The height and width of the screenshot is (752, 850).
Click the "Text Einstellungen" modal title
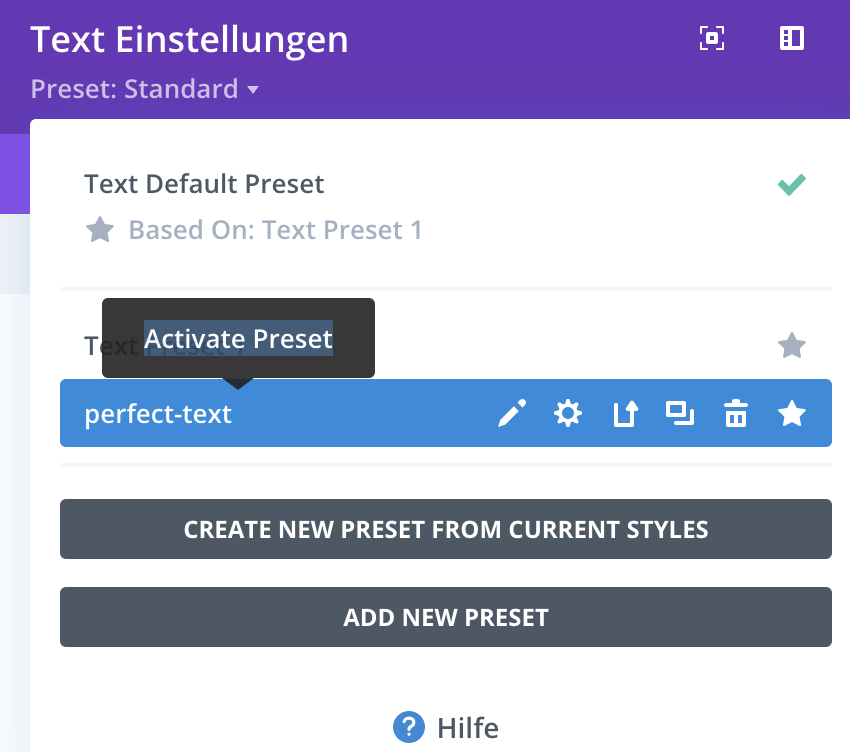click(190, 40)
